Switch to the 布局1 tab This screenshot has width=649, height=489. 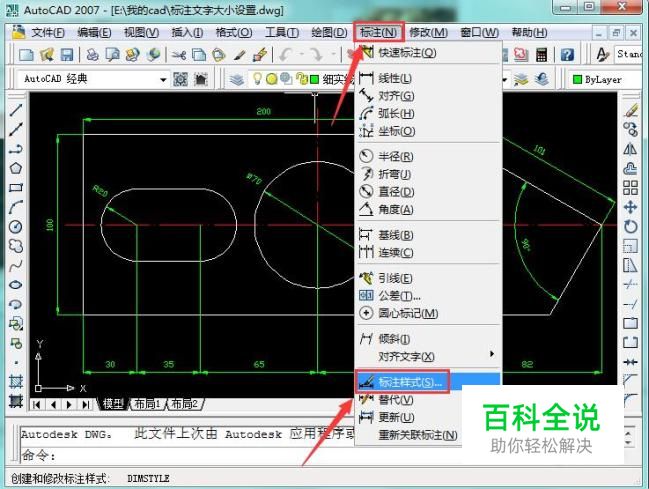click(x=147, y=404)
